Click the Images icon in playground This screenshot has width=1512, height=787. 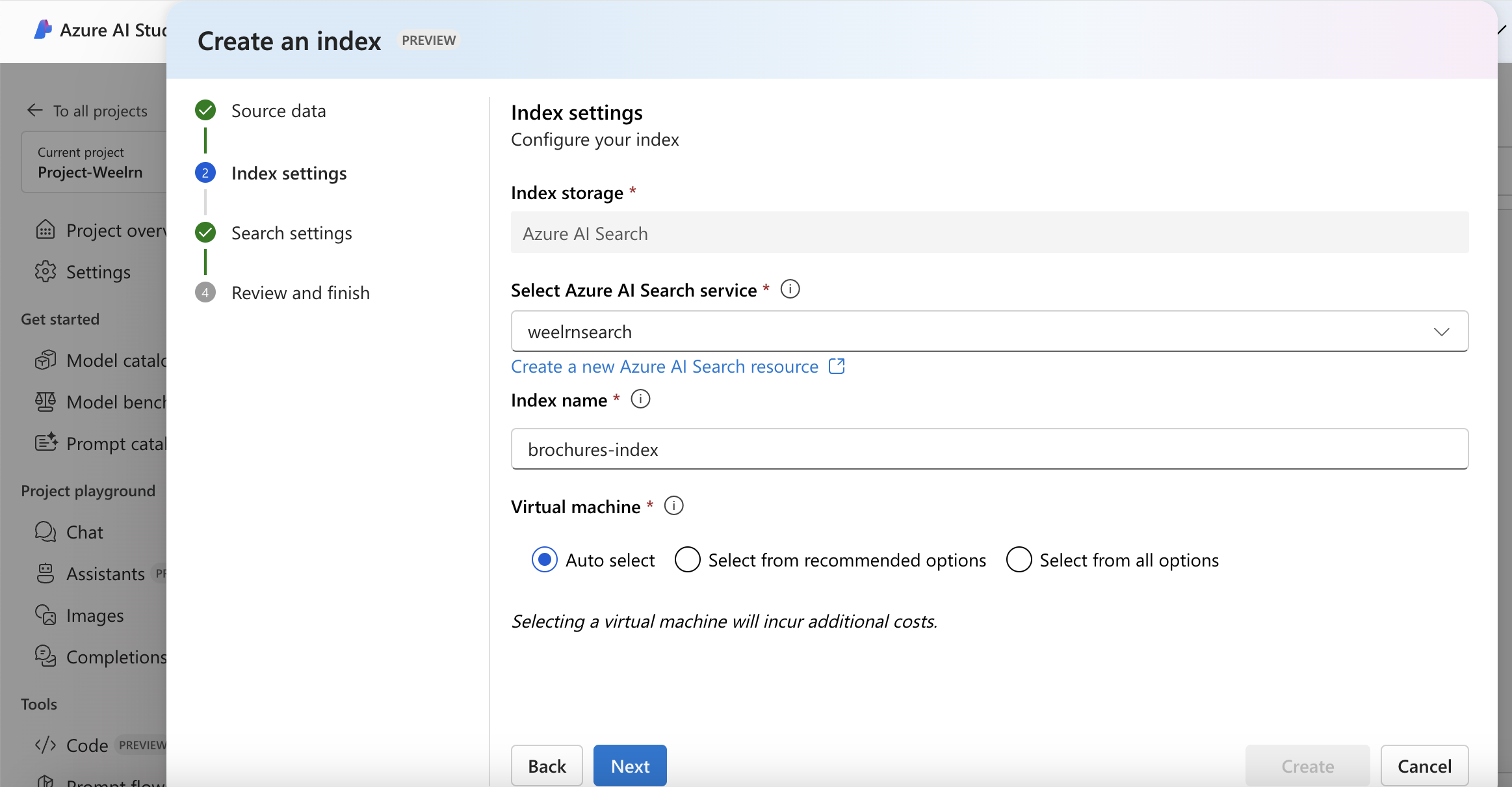click(46, 615)
